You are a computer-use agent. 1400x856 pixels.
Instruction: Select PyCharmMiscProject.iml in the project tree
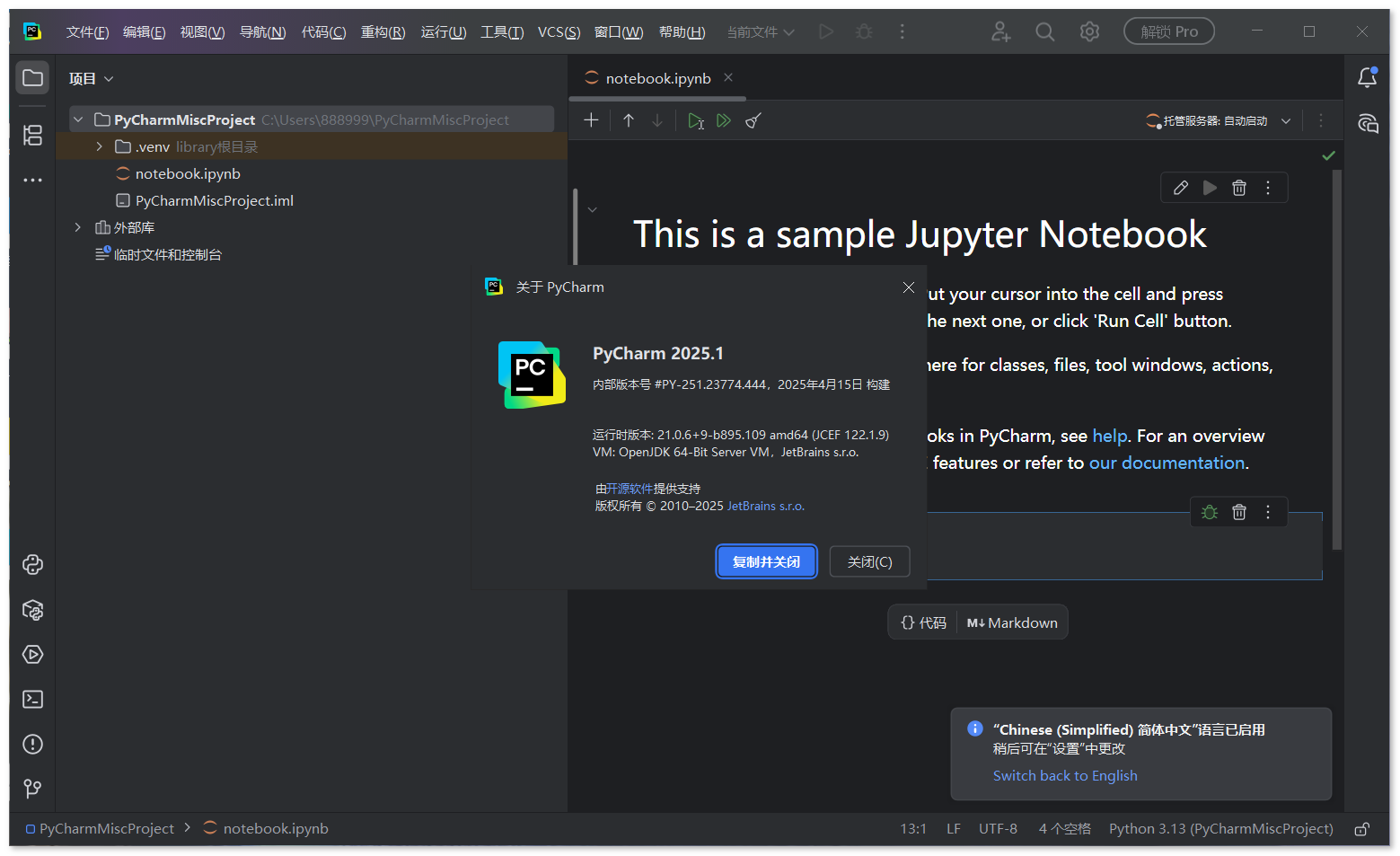click(214, 200)
